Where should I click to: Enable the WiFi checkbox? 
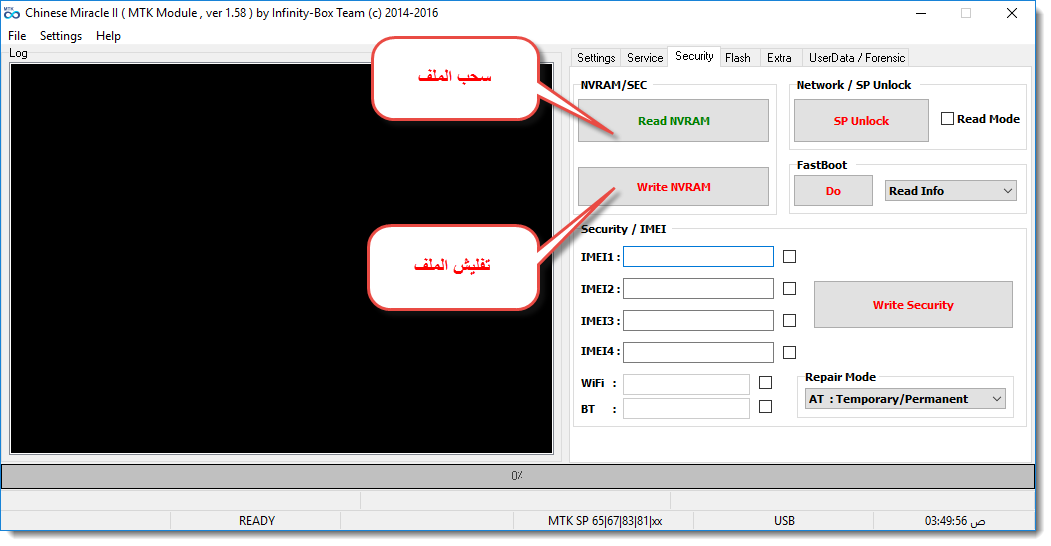[765, 383]
